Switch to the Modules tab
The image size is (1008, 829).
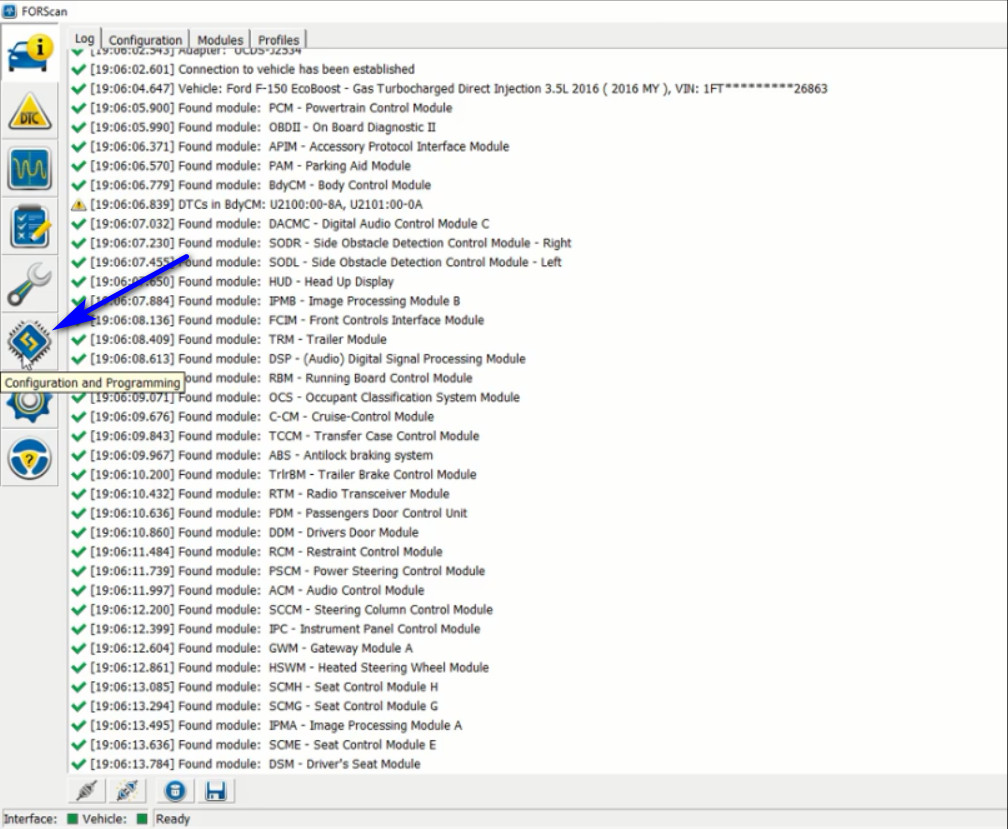220,40
